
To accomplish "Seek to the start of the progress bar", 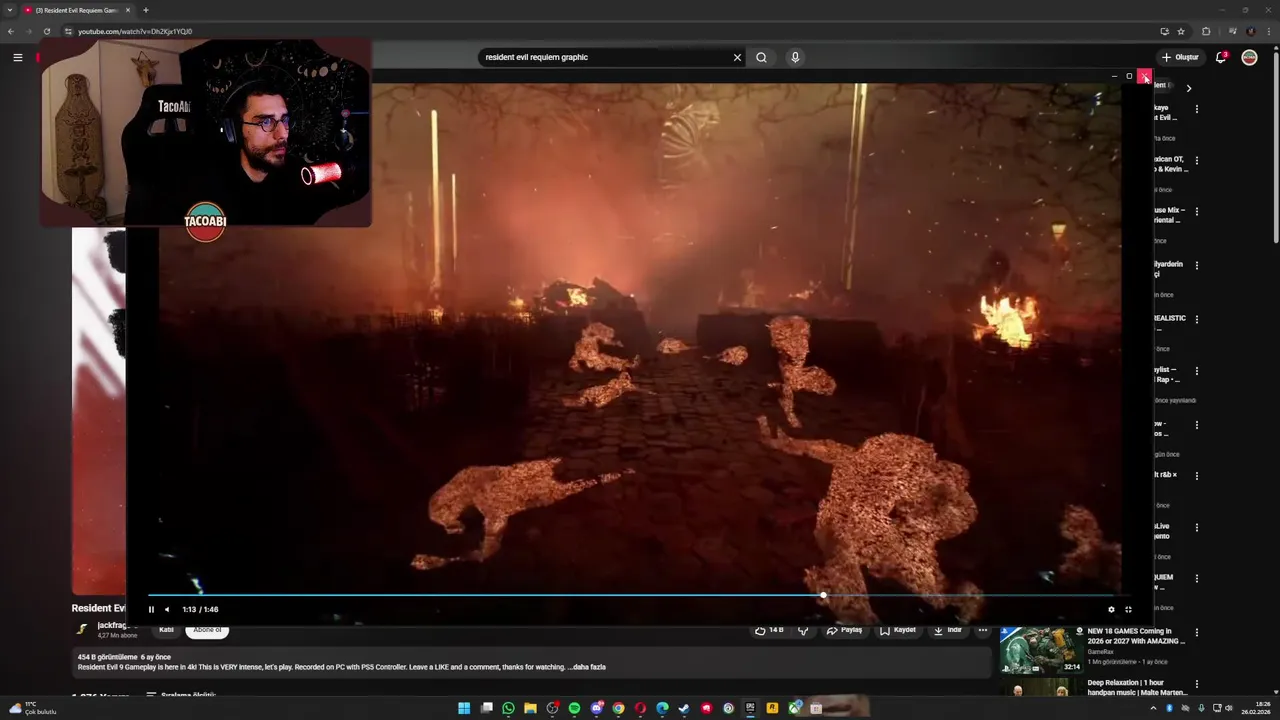I will [x=150, y=595].
